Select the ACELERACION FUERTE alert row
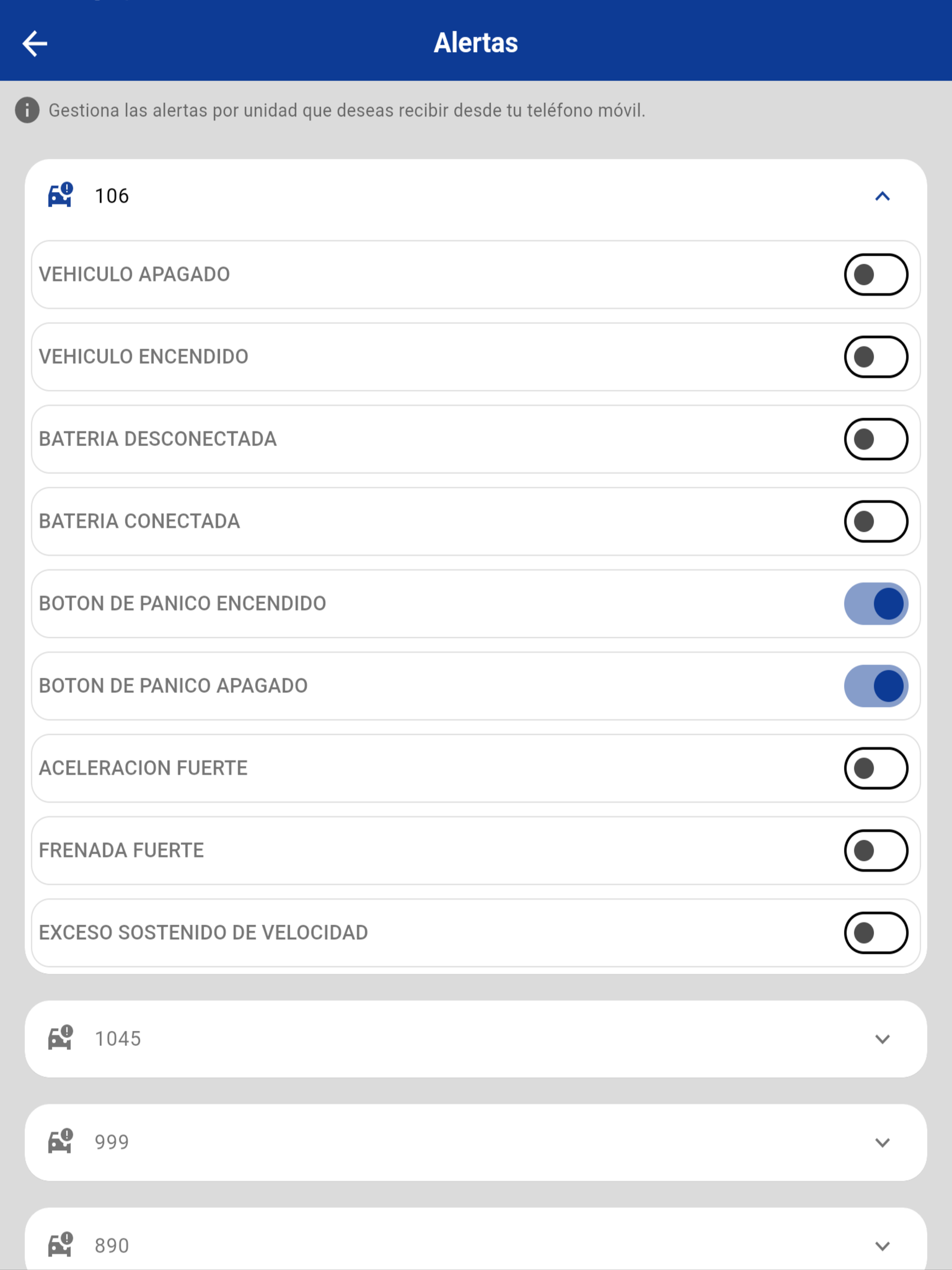Viewport: 952px width, 1270px height. click(x=476, y=768)
